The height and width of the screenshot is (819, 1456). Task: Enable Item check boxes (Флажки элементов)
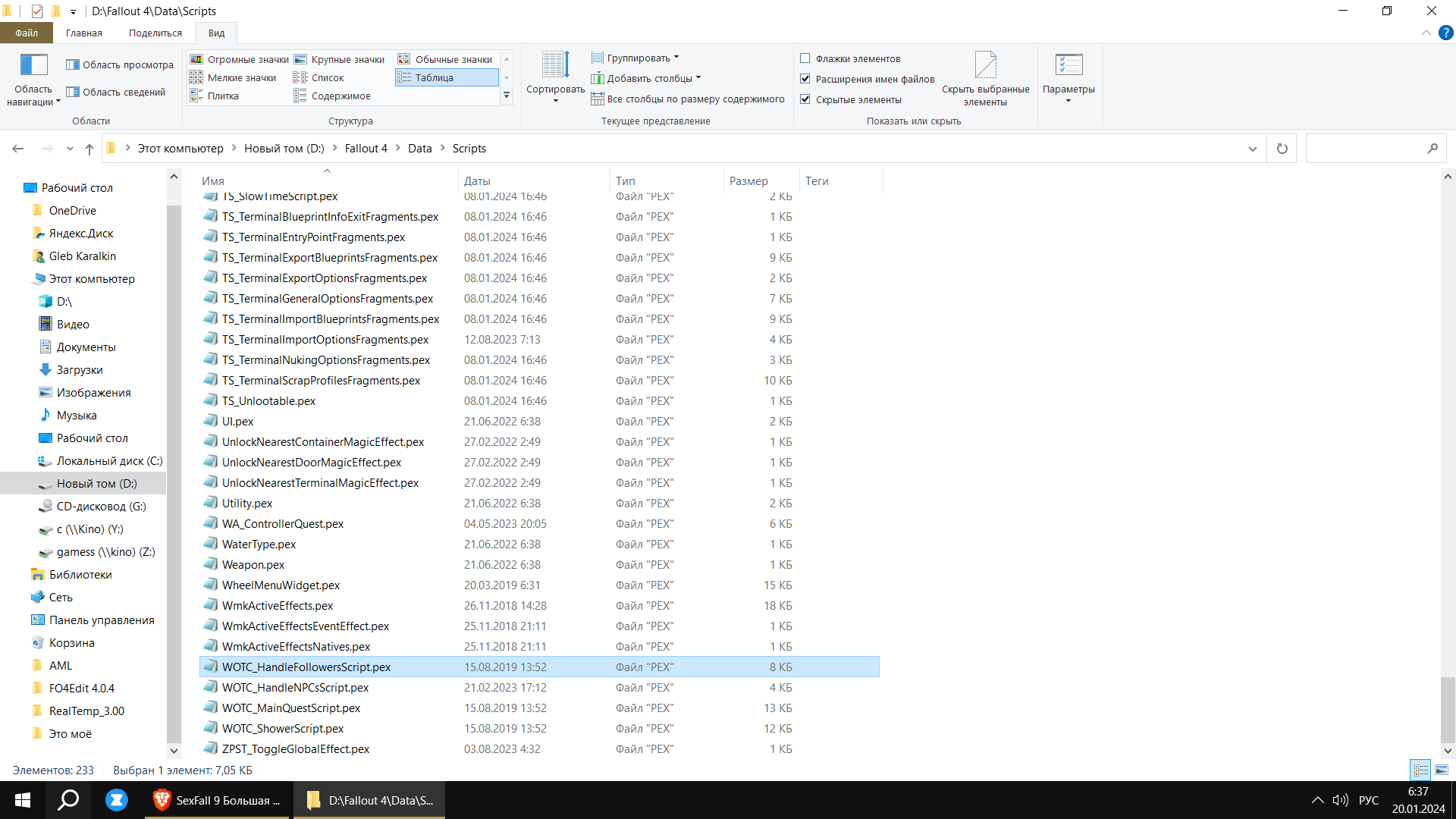tap(805, 58)
